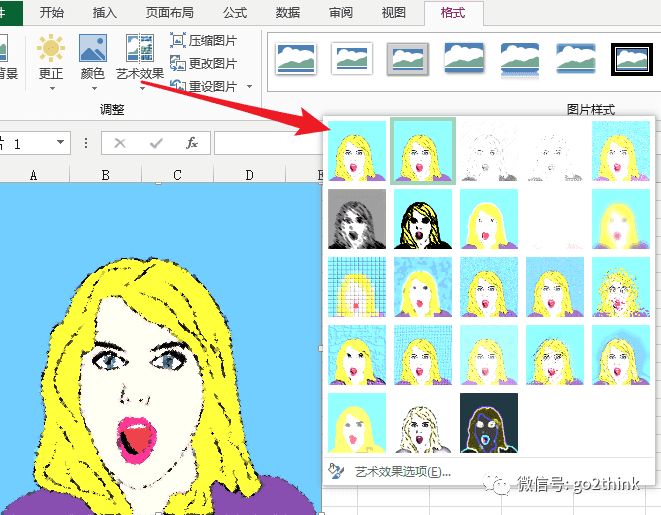Apply the black double-frame picture style
Screen dimensions: 661x515
coord(631,59)
